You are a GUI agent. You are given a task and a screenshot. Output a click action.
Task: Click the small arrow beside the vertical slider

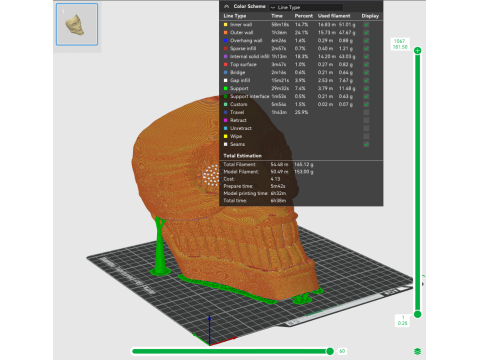[423, 284]
